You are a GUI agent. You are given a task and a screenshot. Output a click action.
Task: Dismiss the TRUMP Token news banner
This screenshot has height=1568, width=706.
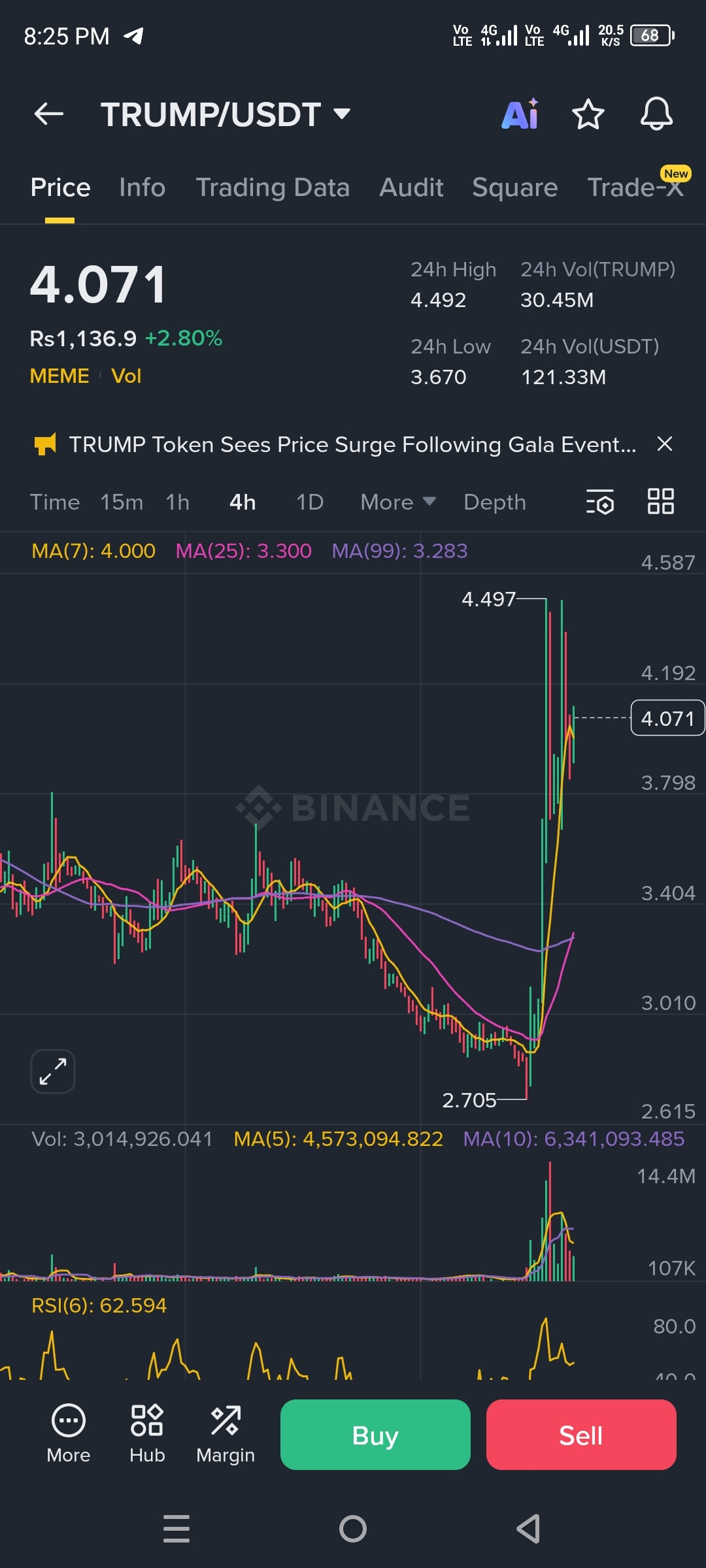click(665, 444)
